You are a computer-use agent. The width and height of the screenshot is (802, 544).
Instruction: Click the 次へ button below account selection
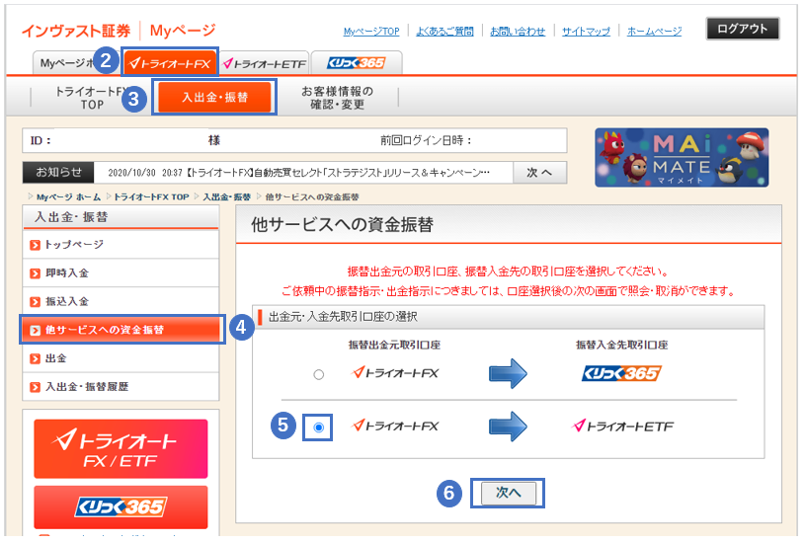coord(508,493)
